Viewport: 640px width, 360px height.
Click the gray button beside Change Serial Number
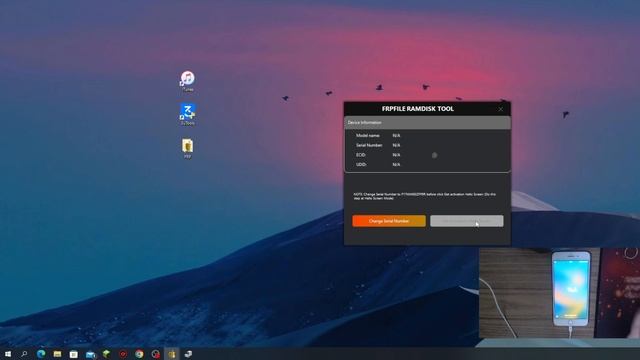click(467, 221)
